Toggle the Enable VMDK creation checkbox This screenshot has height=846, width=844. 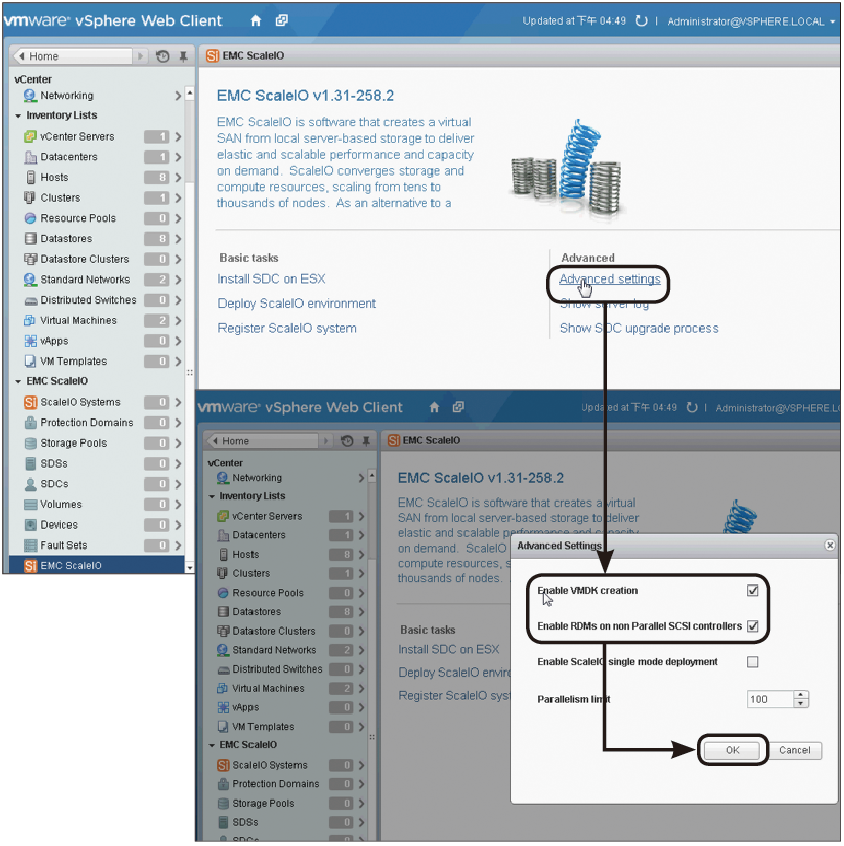coord(752,591)
